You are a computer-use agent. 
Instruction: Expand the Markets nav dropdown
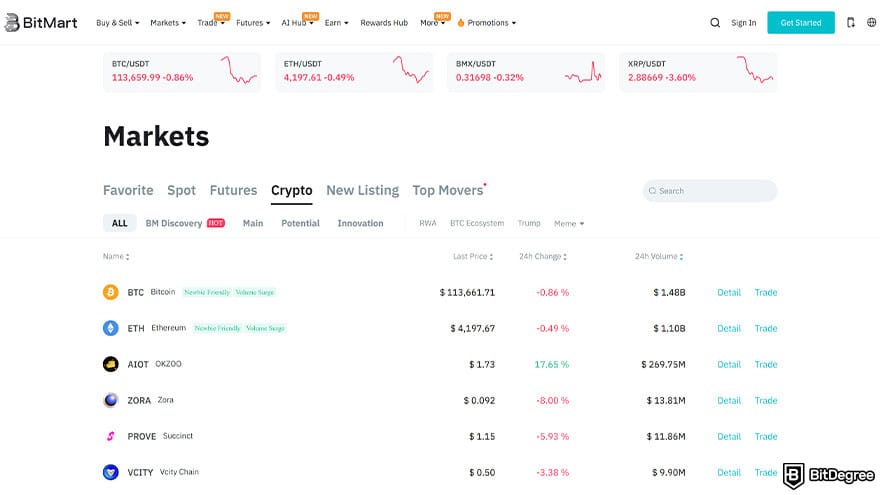(x=168, y=23)
